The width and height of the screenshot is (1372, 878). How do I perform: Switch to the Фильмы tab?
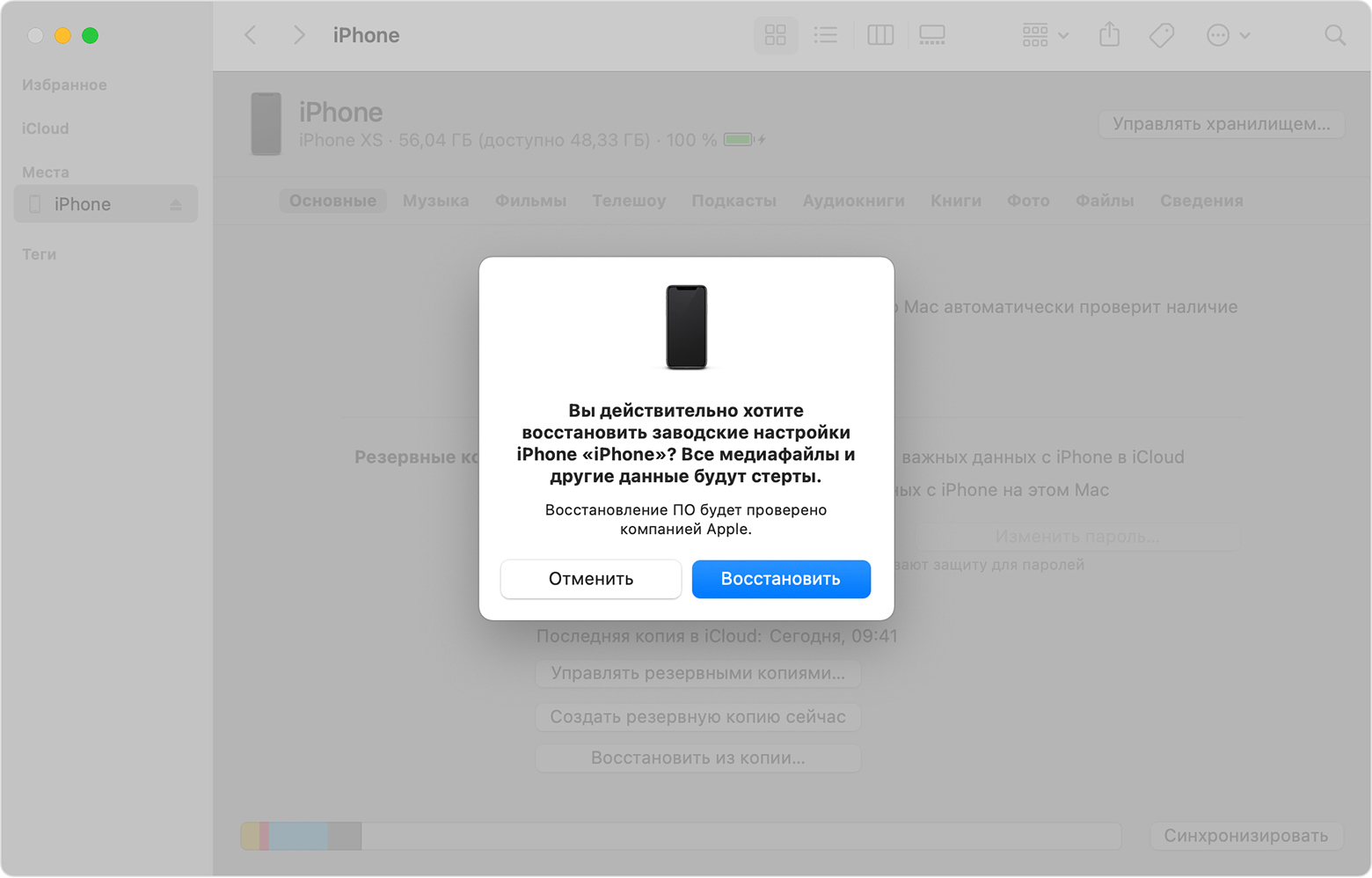(530, 201)
